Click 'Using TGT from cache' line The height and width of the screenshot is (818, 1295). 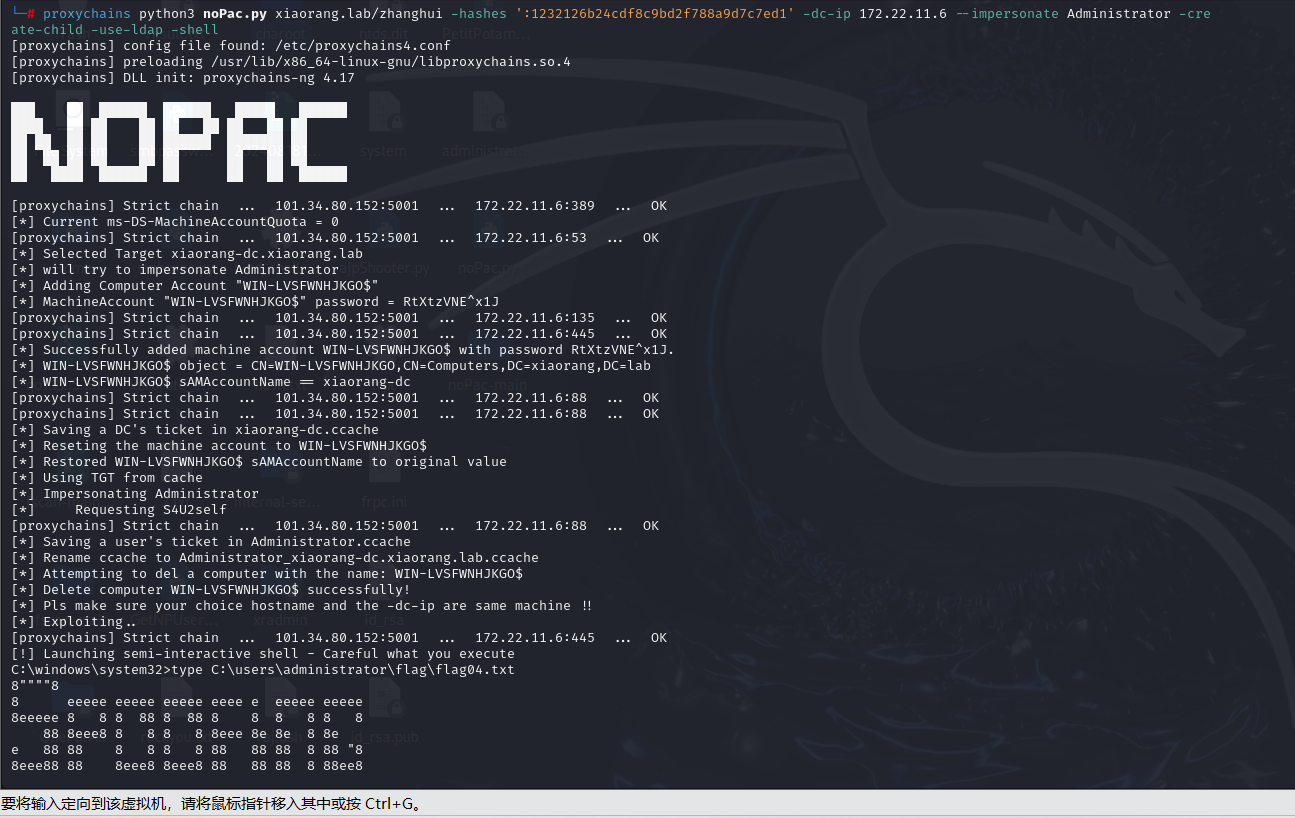click(107, 478)
